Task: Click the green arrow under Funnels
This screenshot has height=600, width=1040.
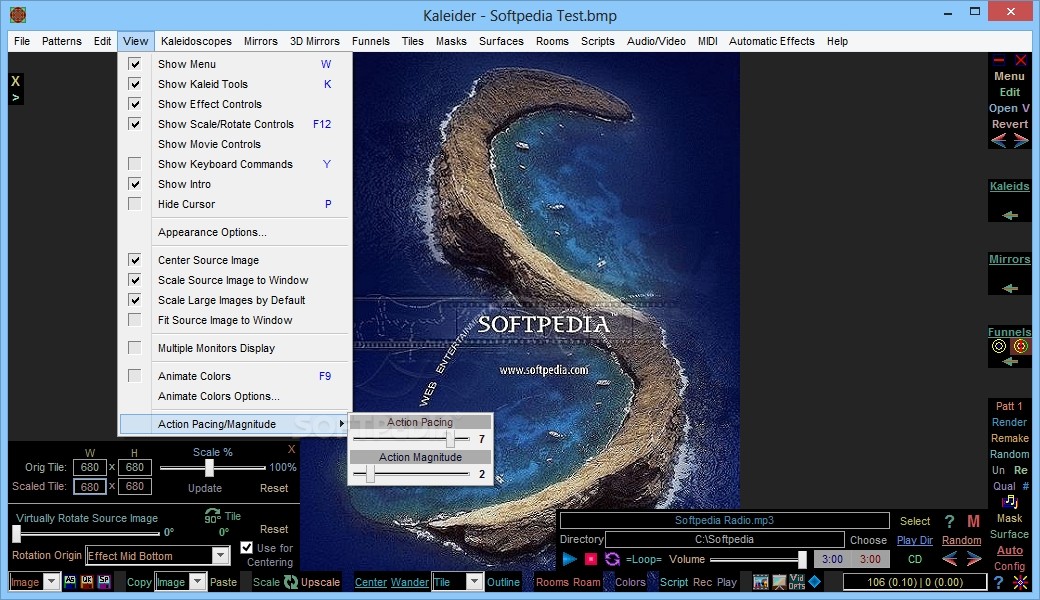Action: tap(1010, 361)
